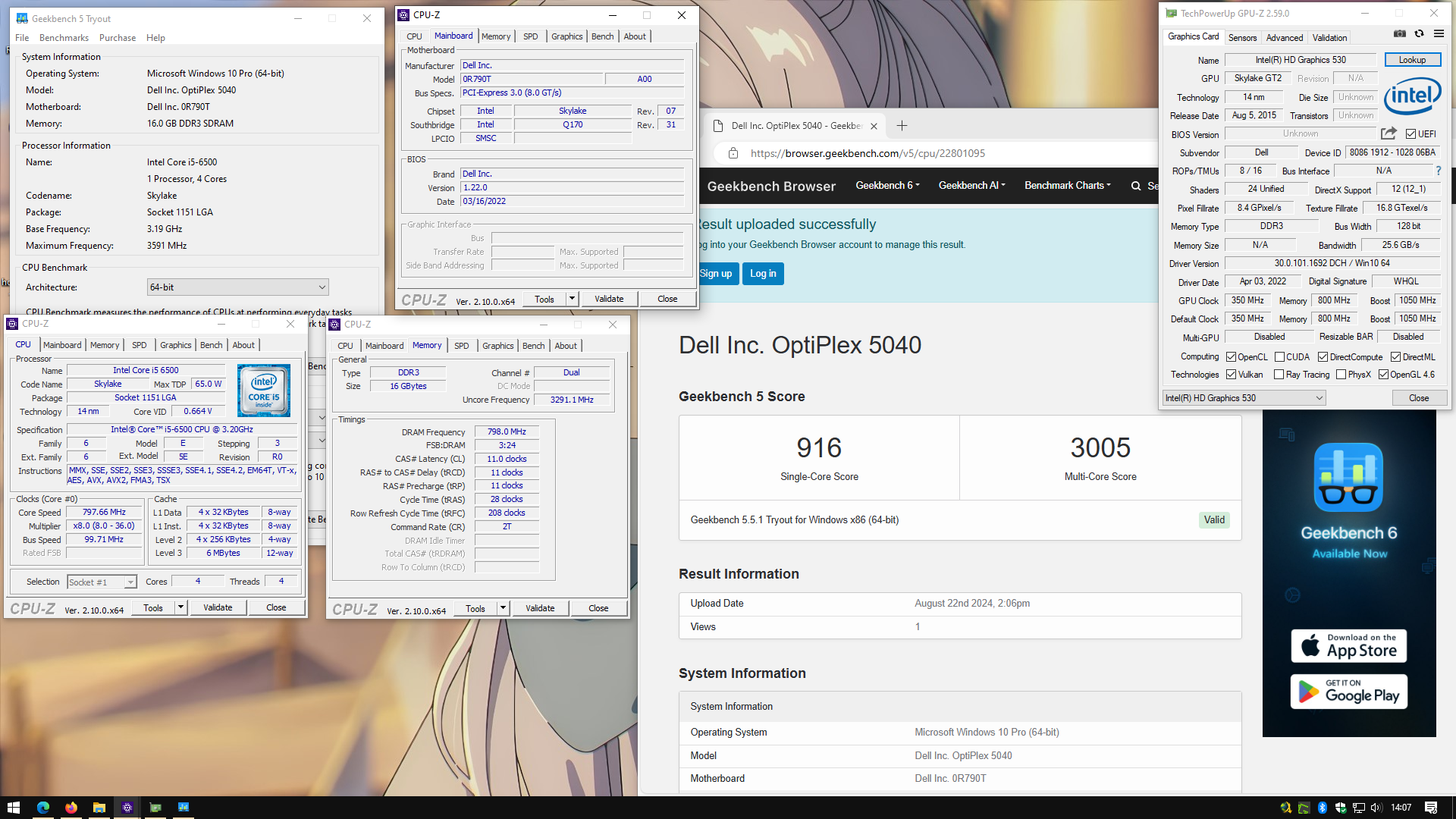Click the network tray icon
Viewport: 1456px width, 819px height.
[x=1359, y=808]
